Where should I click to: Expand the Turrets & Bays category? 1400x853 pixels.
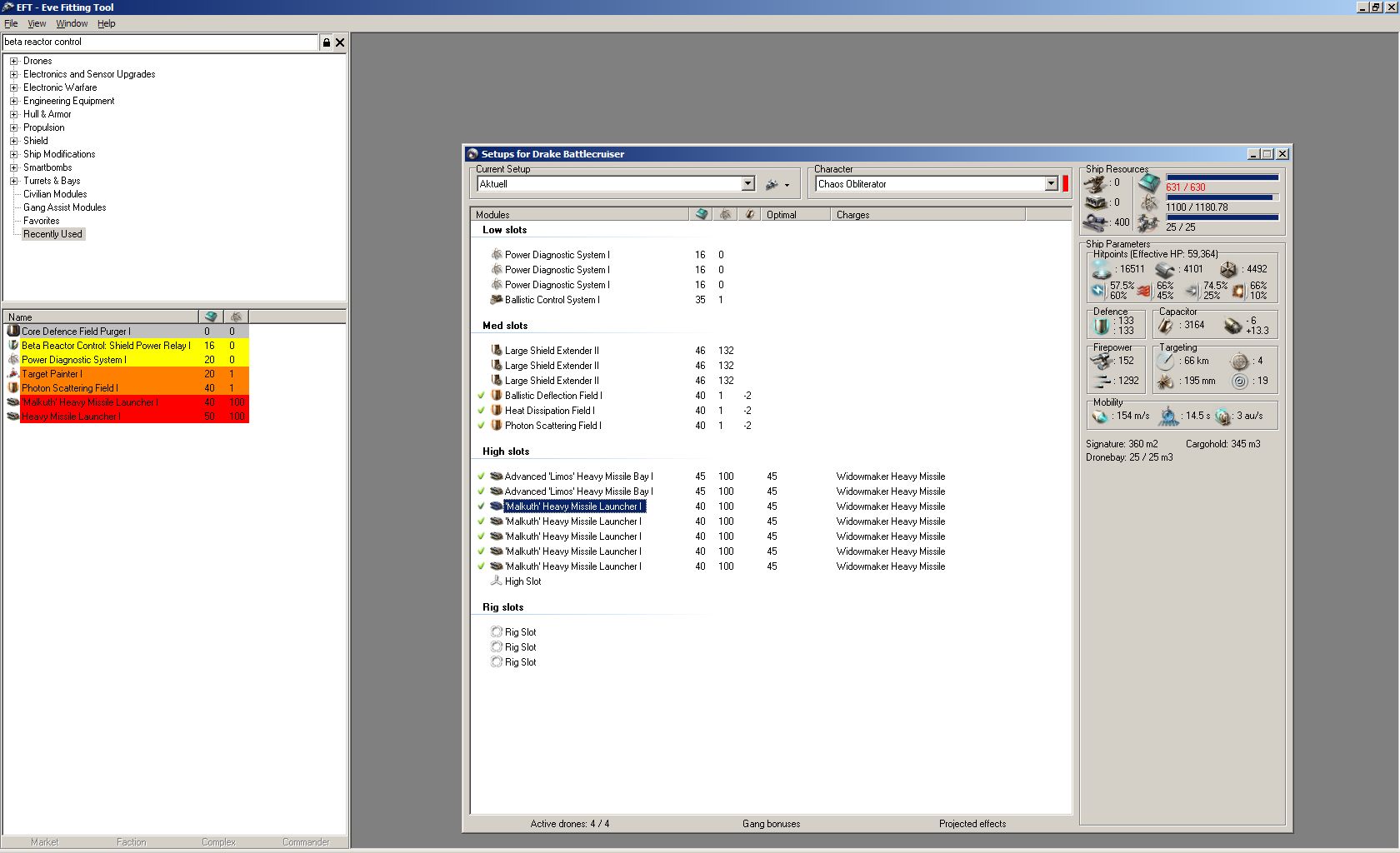tap(13, 181)
